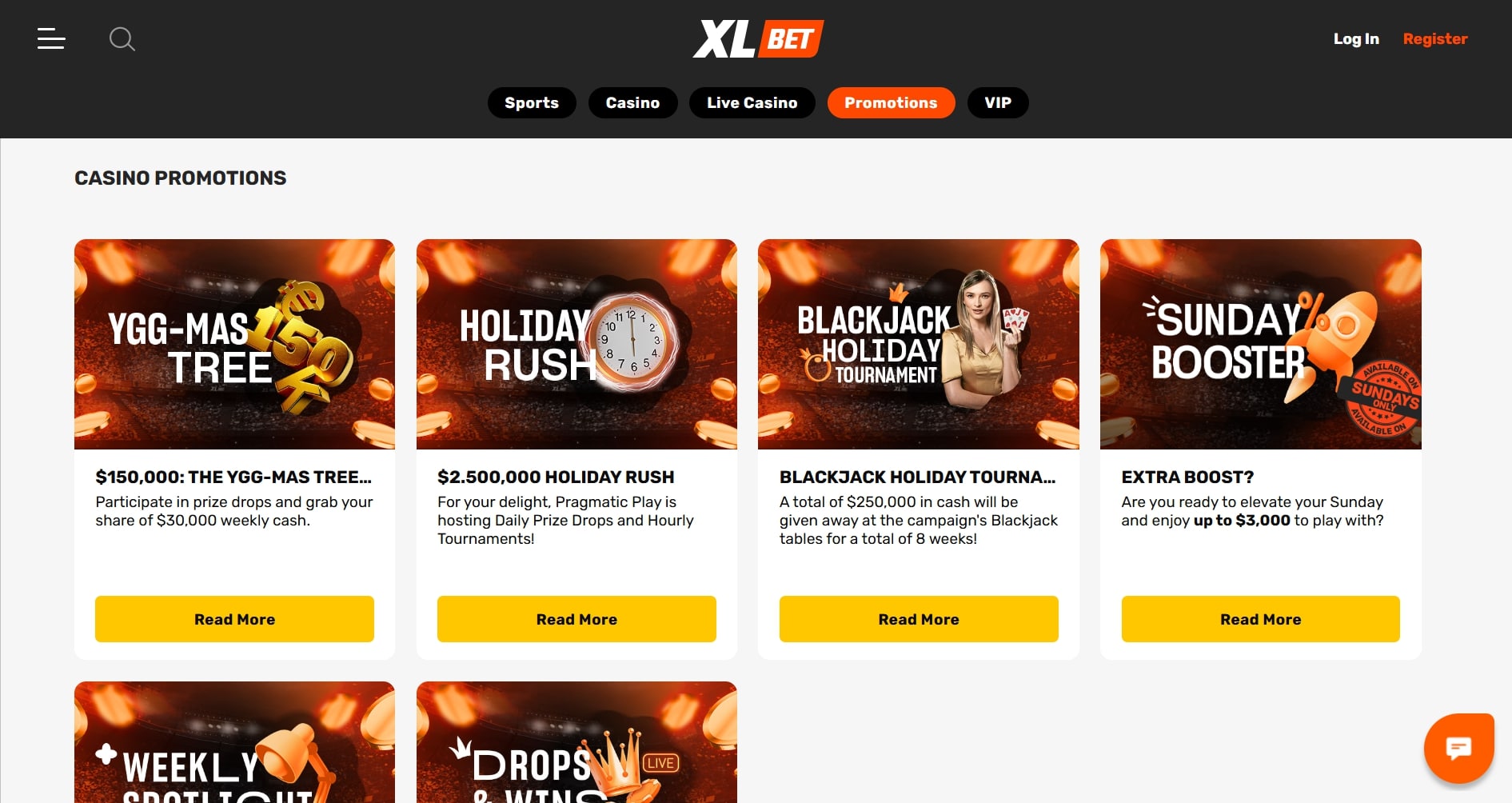1512x803 pixels.
Task: Open the Ygg-Mas Tree banner image
Action: 234,344
